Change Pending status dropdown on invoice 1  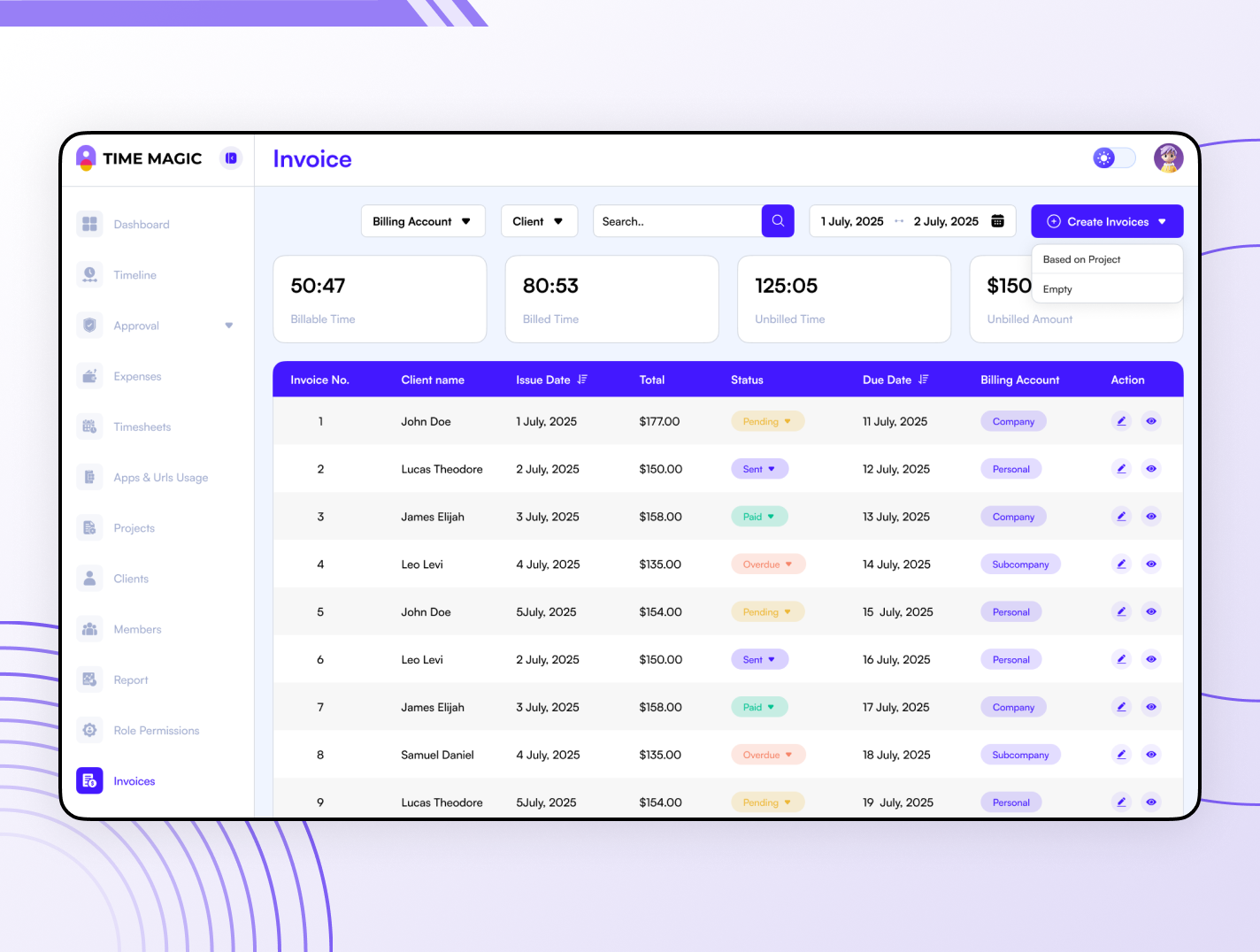(767, 421)
